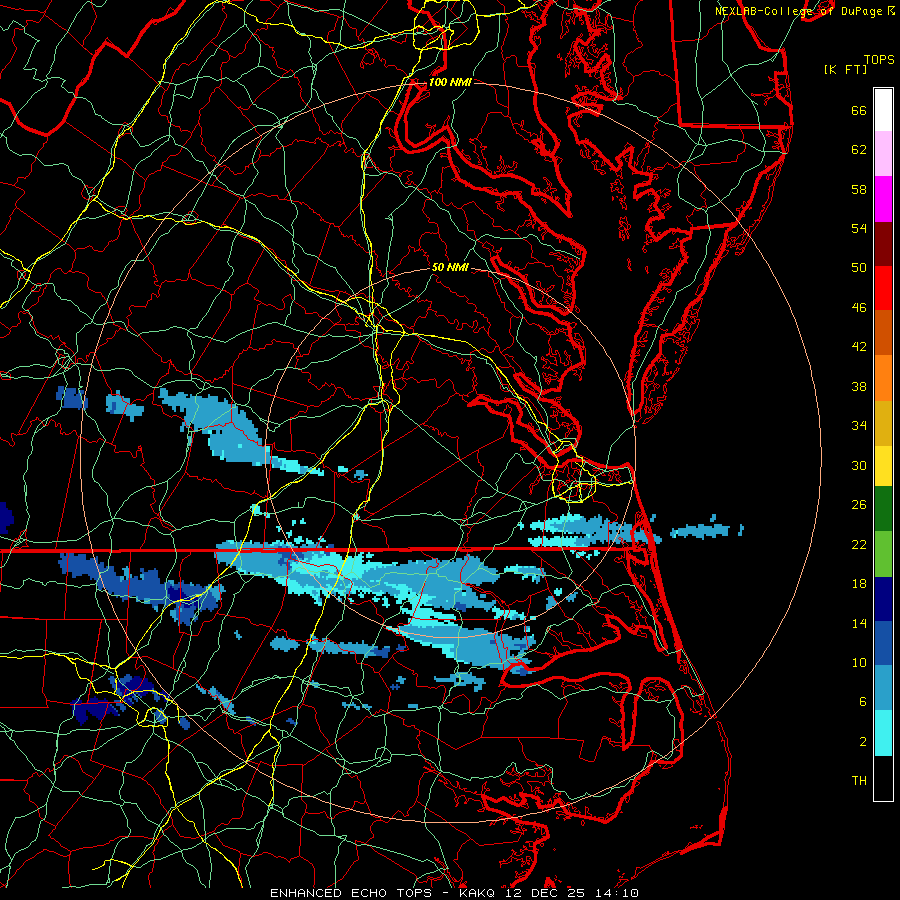This screenshot has height=900, width=900.
Task: Pick the bright orange legend swatch
Action: [883, 378]
